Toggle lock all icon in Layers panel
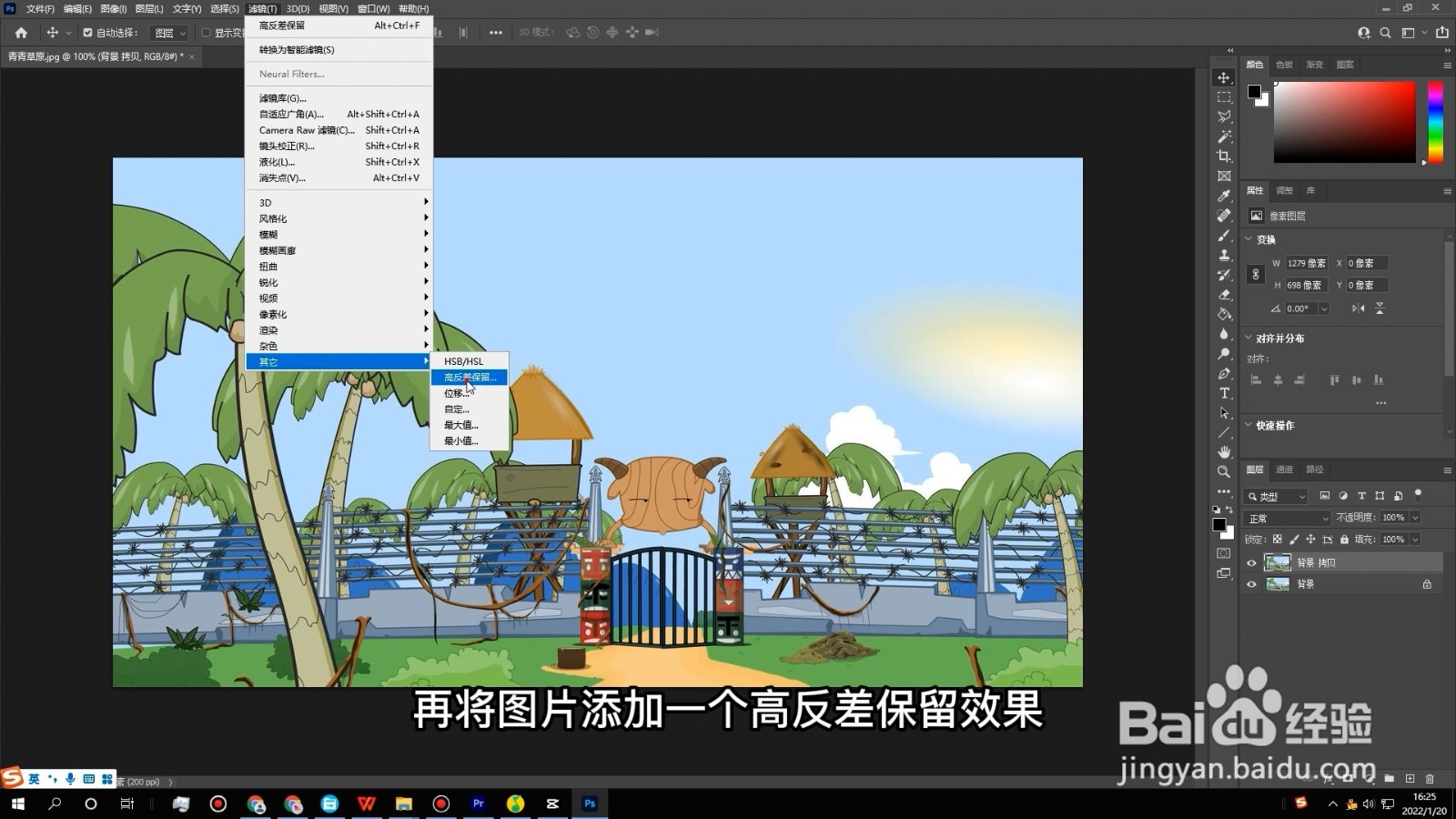This screenshot has height=819, width=1456. (1344, 540)
